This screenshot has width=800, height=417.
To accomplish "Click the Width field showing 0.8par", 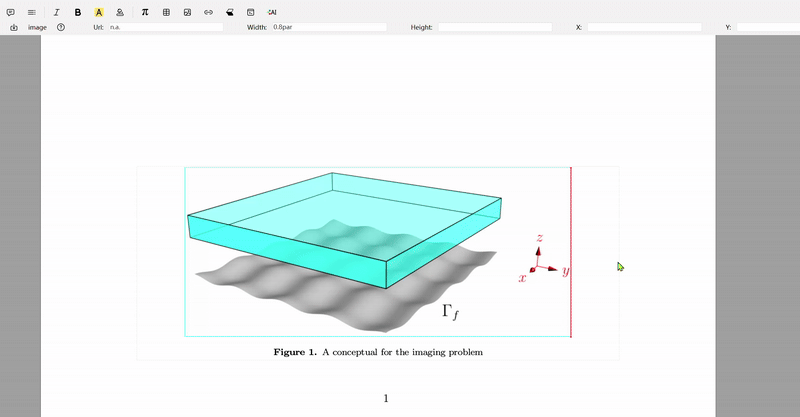I will [328, 27].
